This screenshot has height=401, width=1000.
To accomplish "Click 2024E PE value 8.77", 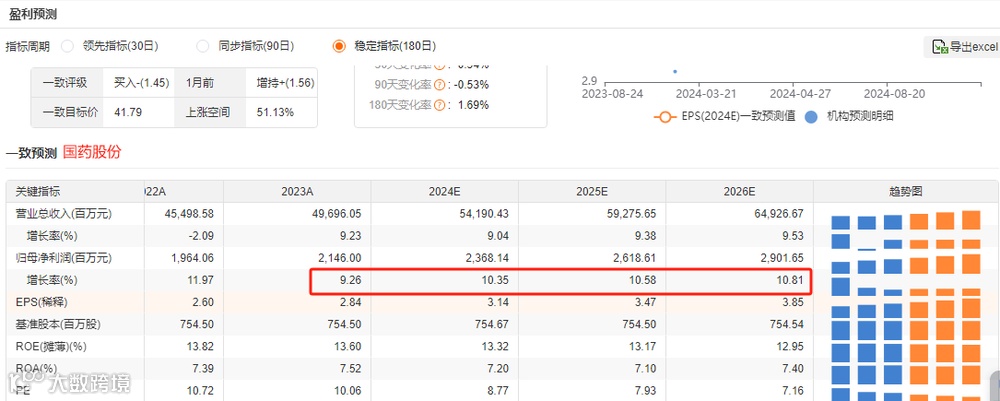I will [499, 391].
